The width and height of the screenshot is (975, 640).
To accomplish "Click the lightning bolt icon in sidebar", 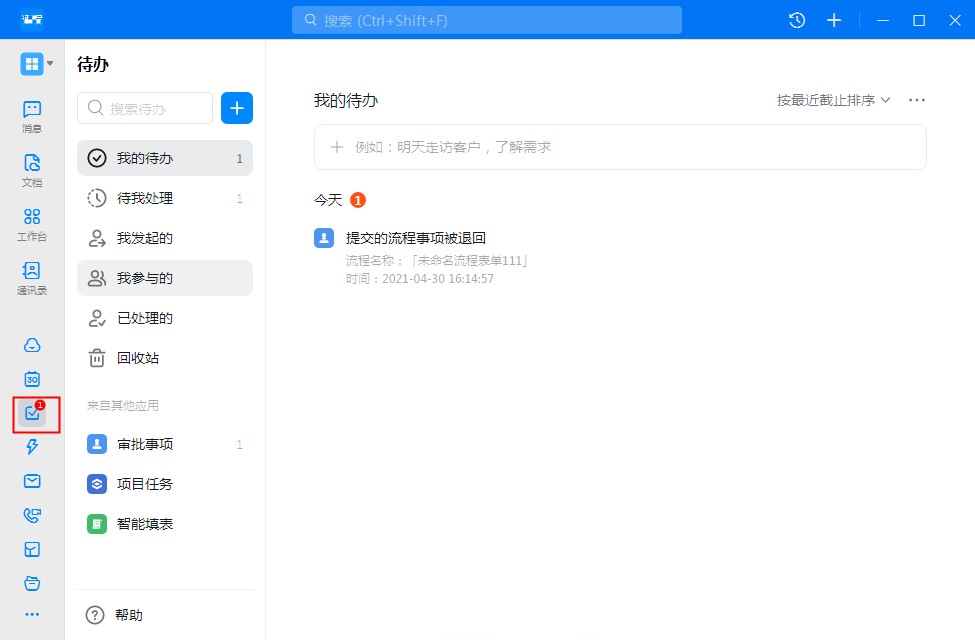I will tap(32, 447).
